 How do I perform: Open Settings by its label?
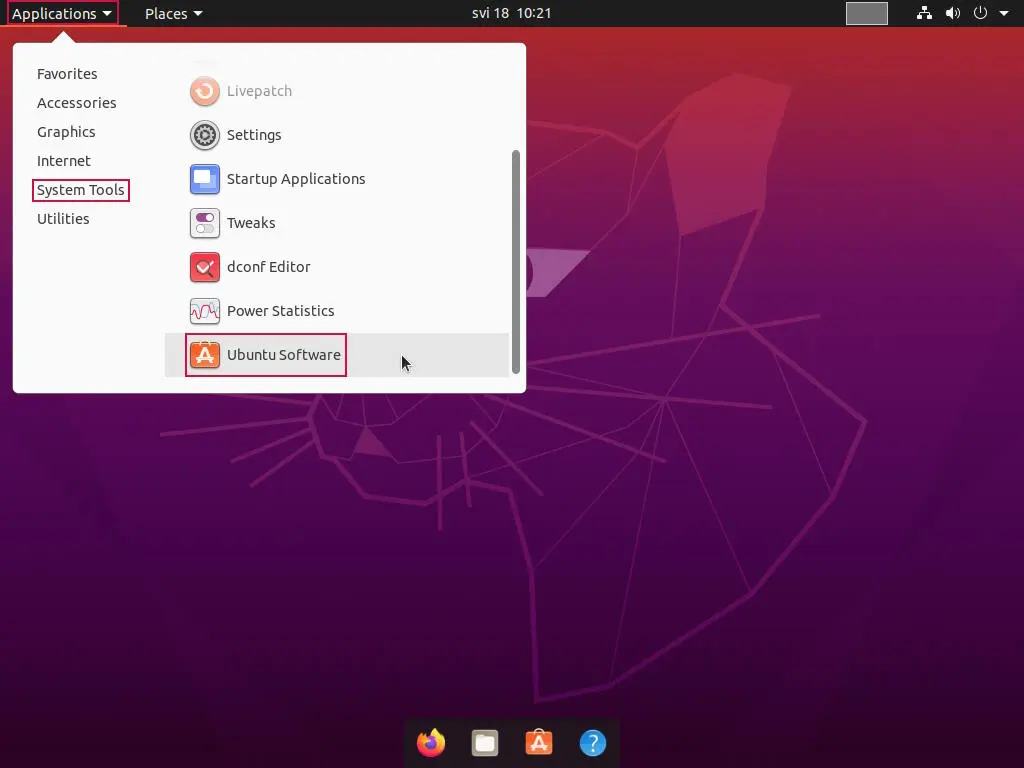click(x=254, y=135)
